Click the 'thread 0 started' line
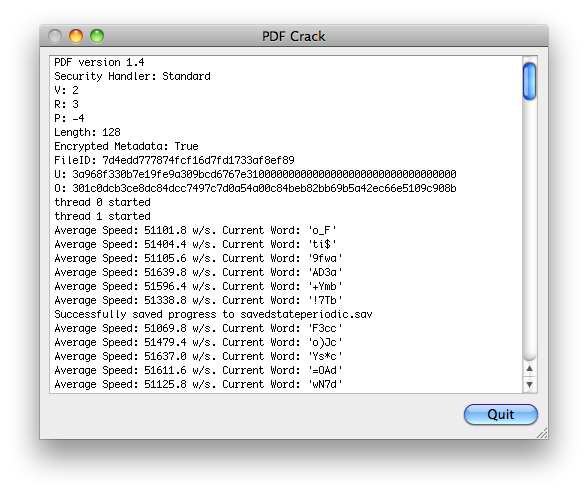 click(x=102, y=202)
